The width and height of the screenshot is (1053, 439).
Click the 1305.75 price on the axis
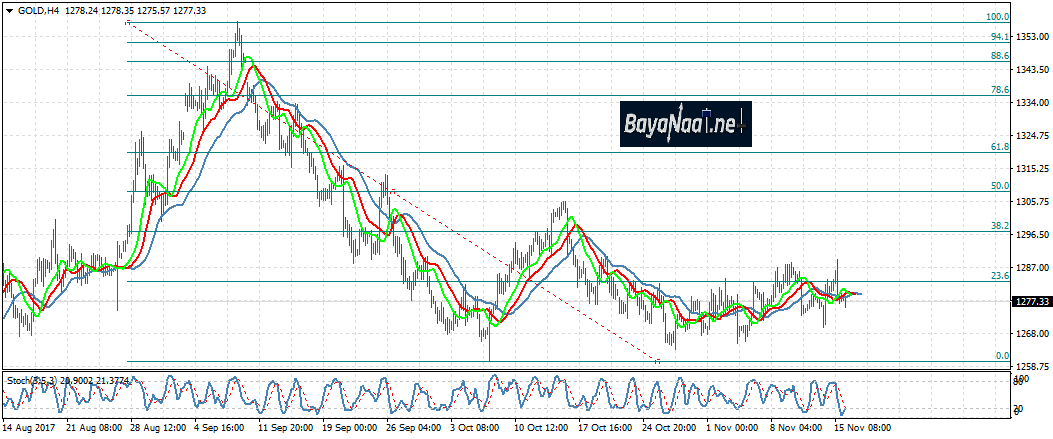coord(1031,202)
